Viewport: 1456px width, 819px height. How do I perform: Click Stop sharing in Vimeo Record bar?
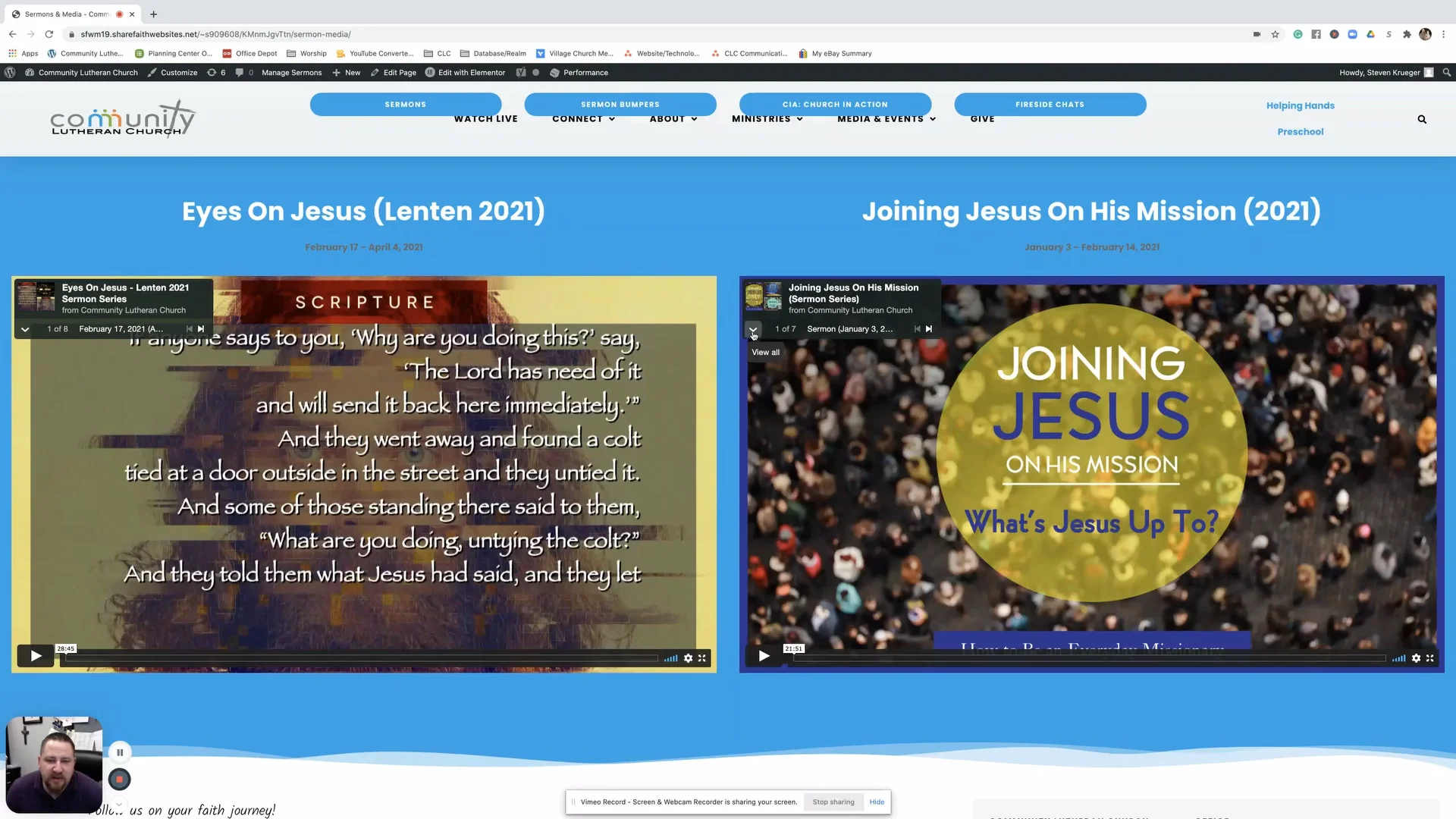coord(833,802)
